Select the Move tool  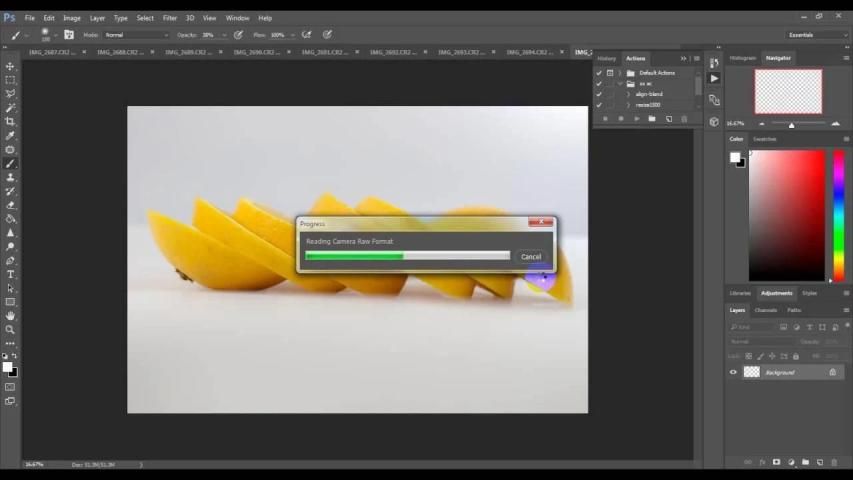11,66
